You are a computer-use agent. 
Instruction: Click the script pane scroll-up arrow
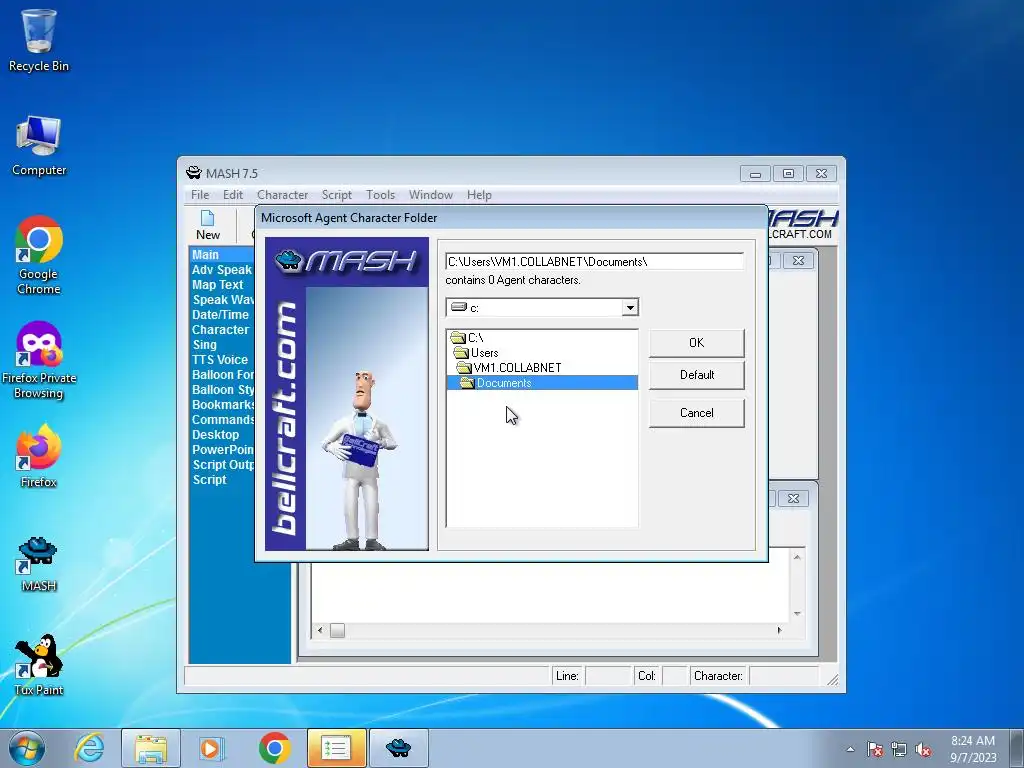[x=797, y=557]
